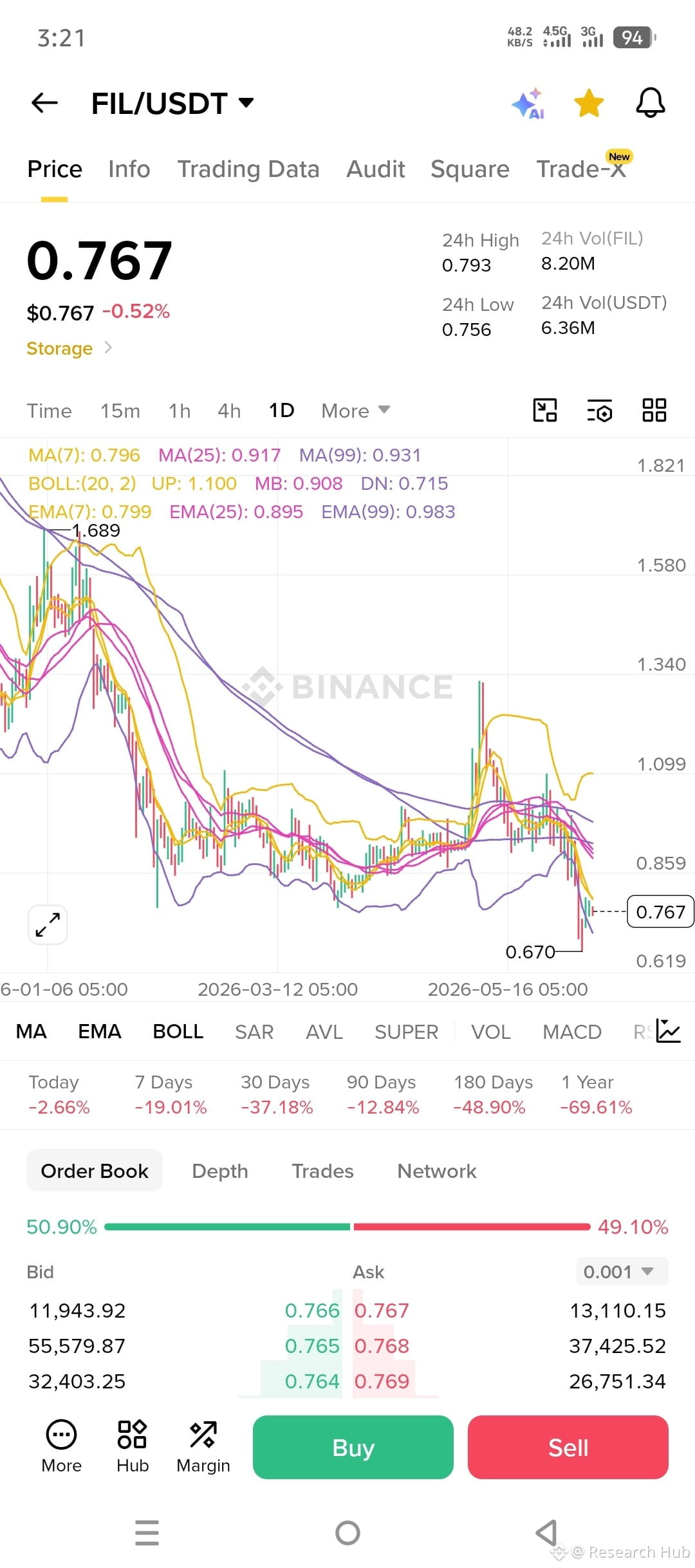Enable the MACD sub-indicator
Image resolution: width=695 pixels, height=1568 pixels.
572,1032
